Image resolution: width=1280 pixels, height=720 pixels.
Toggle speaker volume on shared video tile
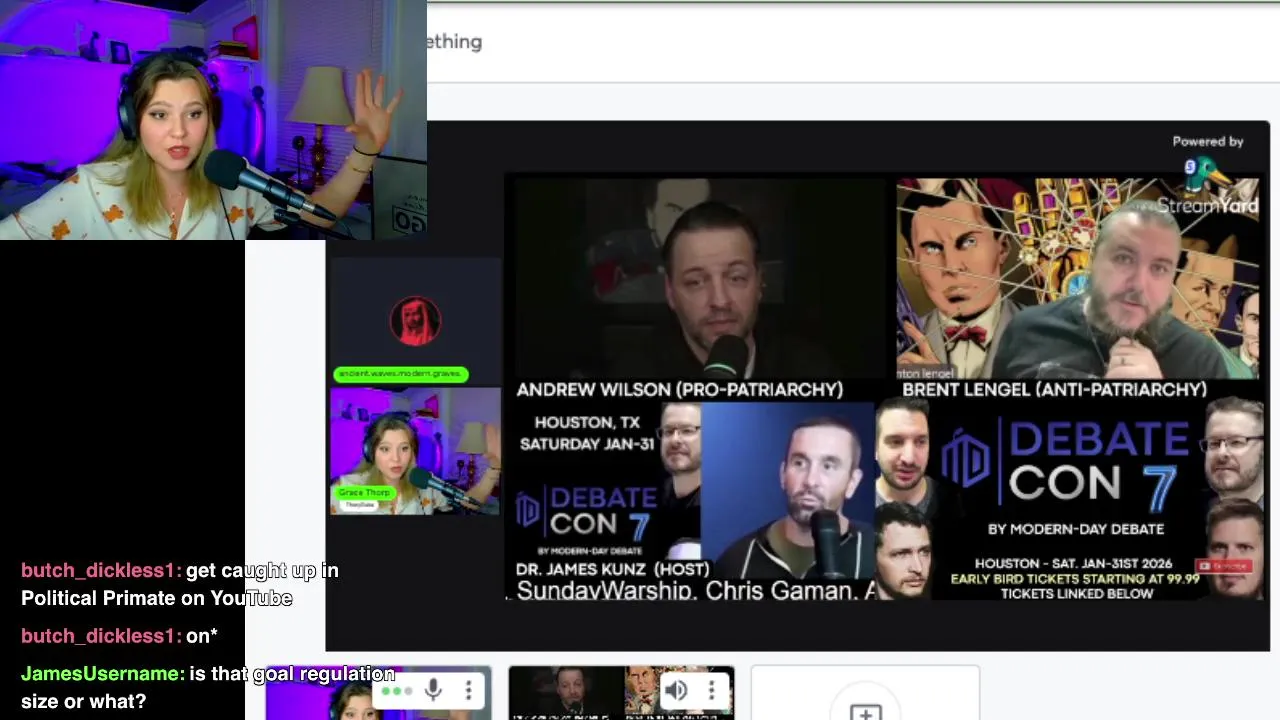676,690
